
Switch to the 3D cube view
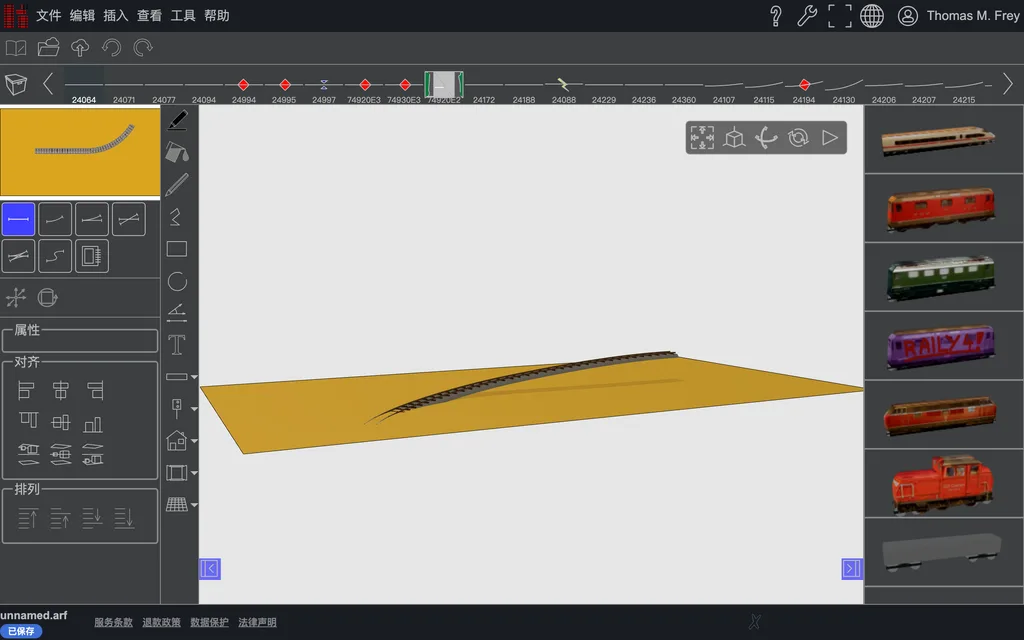(734, 138)
